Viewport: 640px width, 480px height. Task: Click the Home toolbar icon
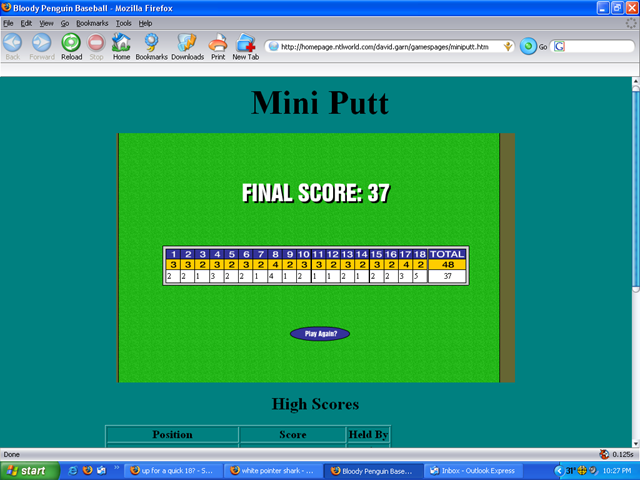point(121,44)
